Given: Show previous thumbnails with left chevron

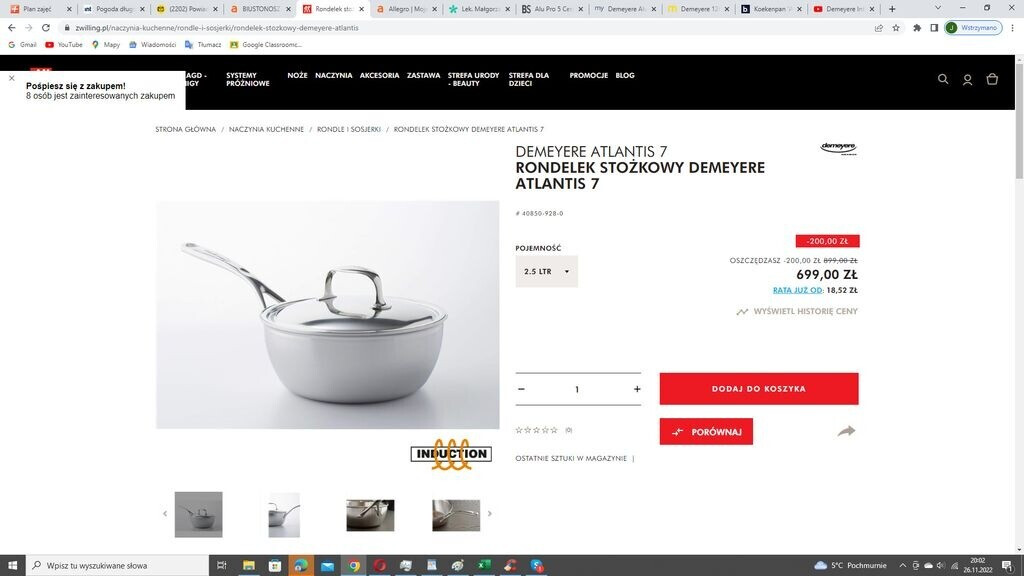Looking at the screenshot, I should [165, 514].
